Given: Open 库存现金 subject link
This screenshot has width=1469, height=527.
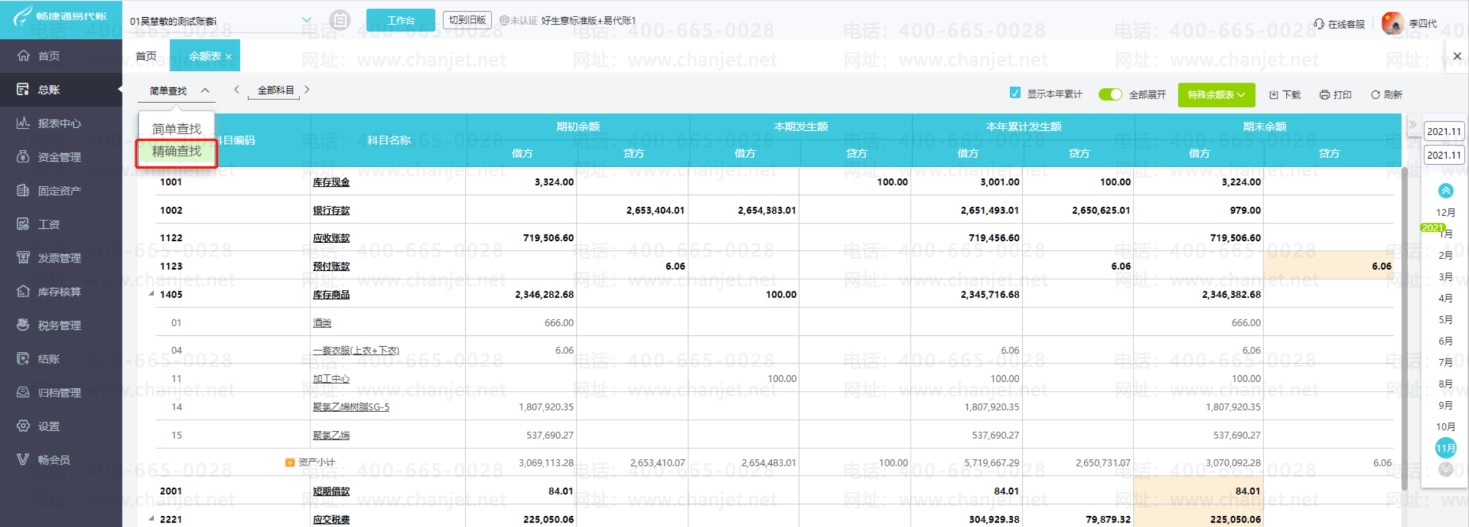Looking at the screenshot, I should pyautogui.click(x=331, y=182).
